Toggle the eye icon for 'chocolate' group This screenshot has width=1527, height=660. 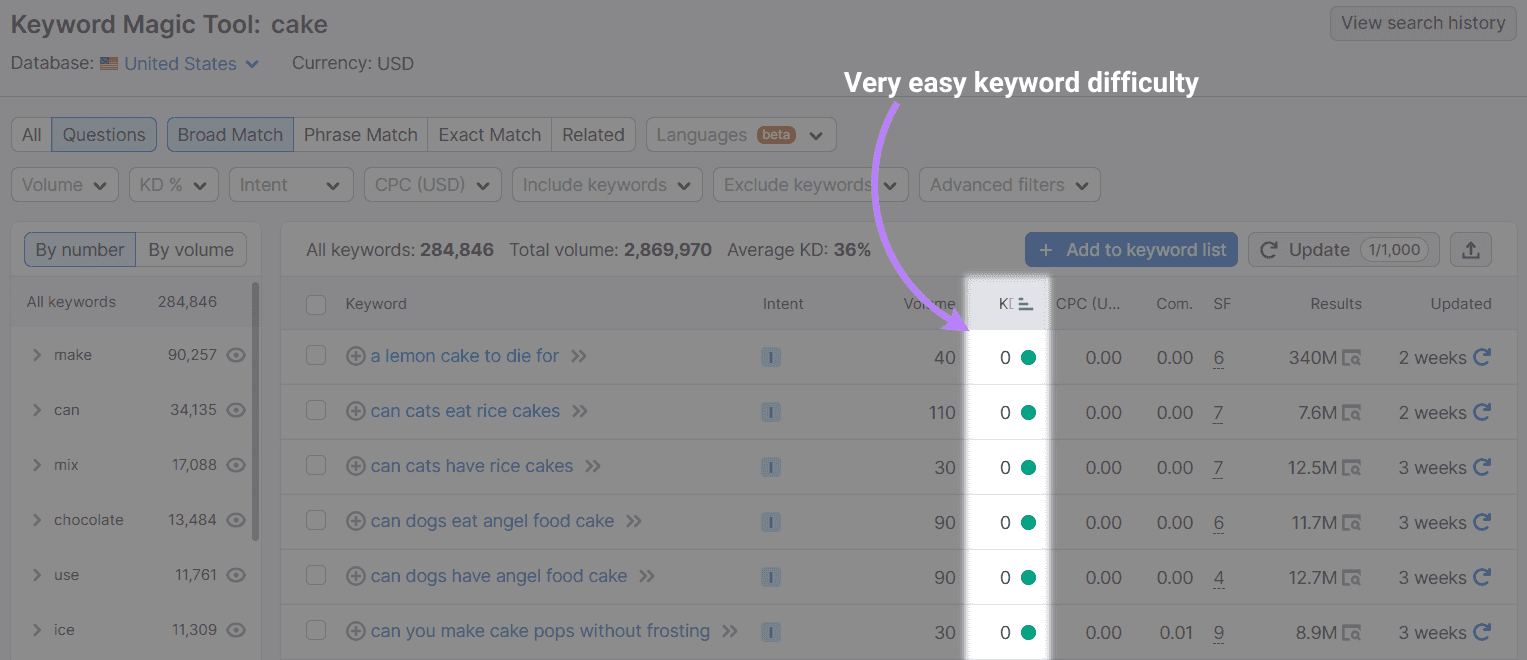pos(236,520)
